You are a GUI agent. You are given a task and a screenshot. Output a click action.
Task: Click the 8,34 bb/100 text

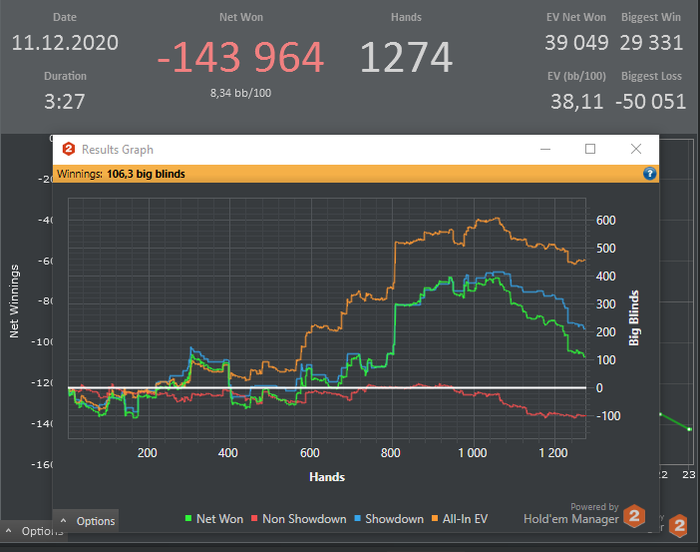click(241, 93)
